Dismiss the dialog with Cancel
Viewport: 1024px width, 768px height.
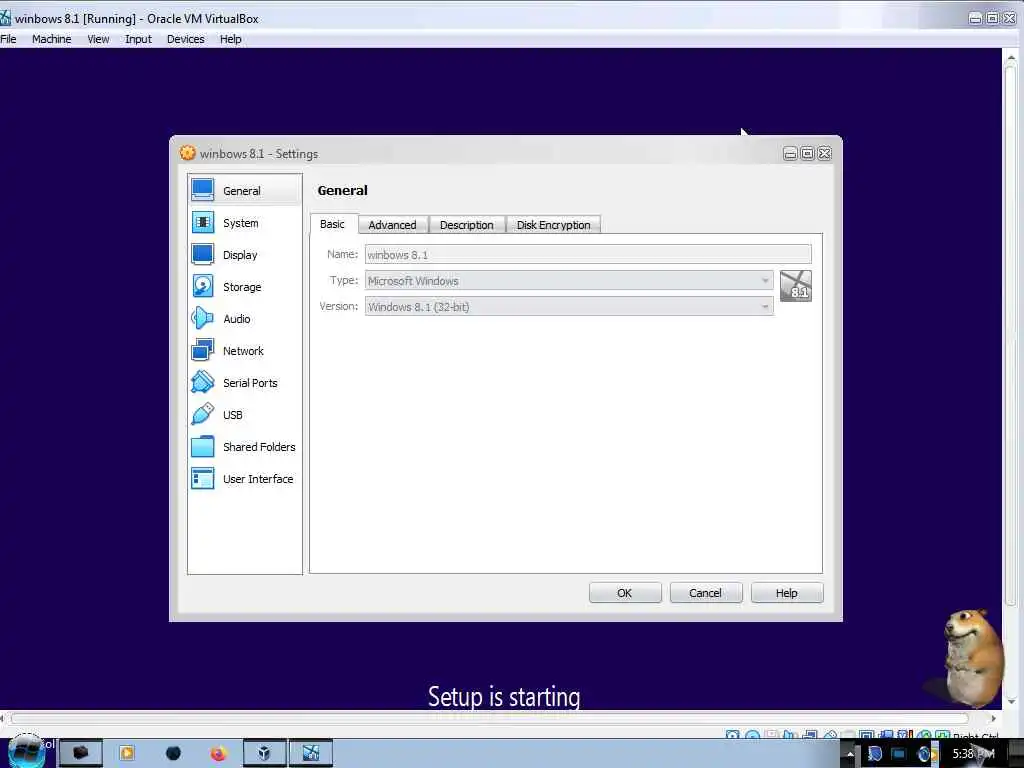coord(705,593)
